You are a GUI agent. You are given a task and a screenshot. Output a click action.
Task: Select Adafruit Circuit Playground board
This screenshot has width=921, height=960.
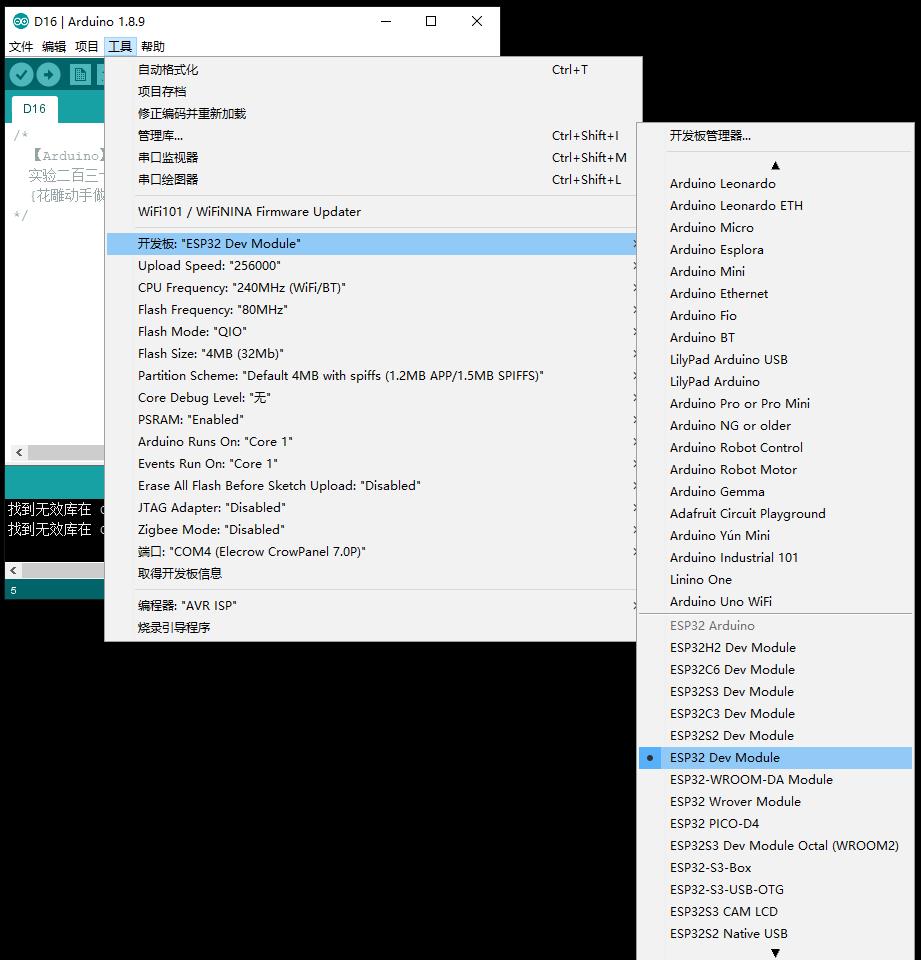pos(775,514)
